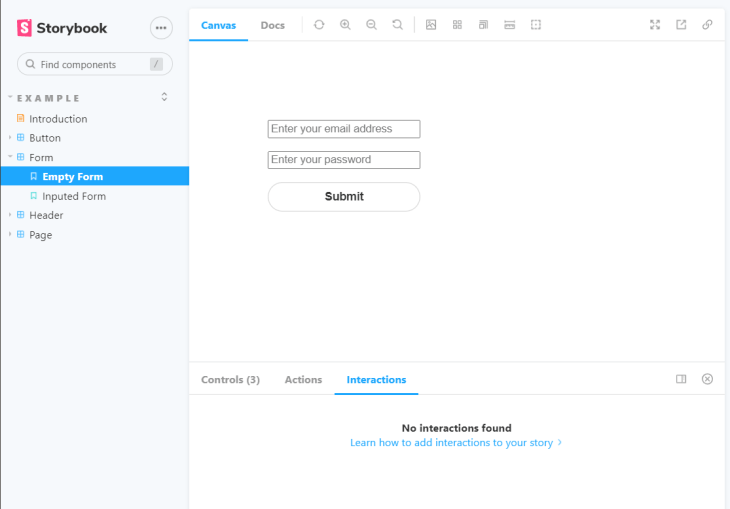The image size is (730, 509).
Task: Toggle the measure tool
Action: 509,25
